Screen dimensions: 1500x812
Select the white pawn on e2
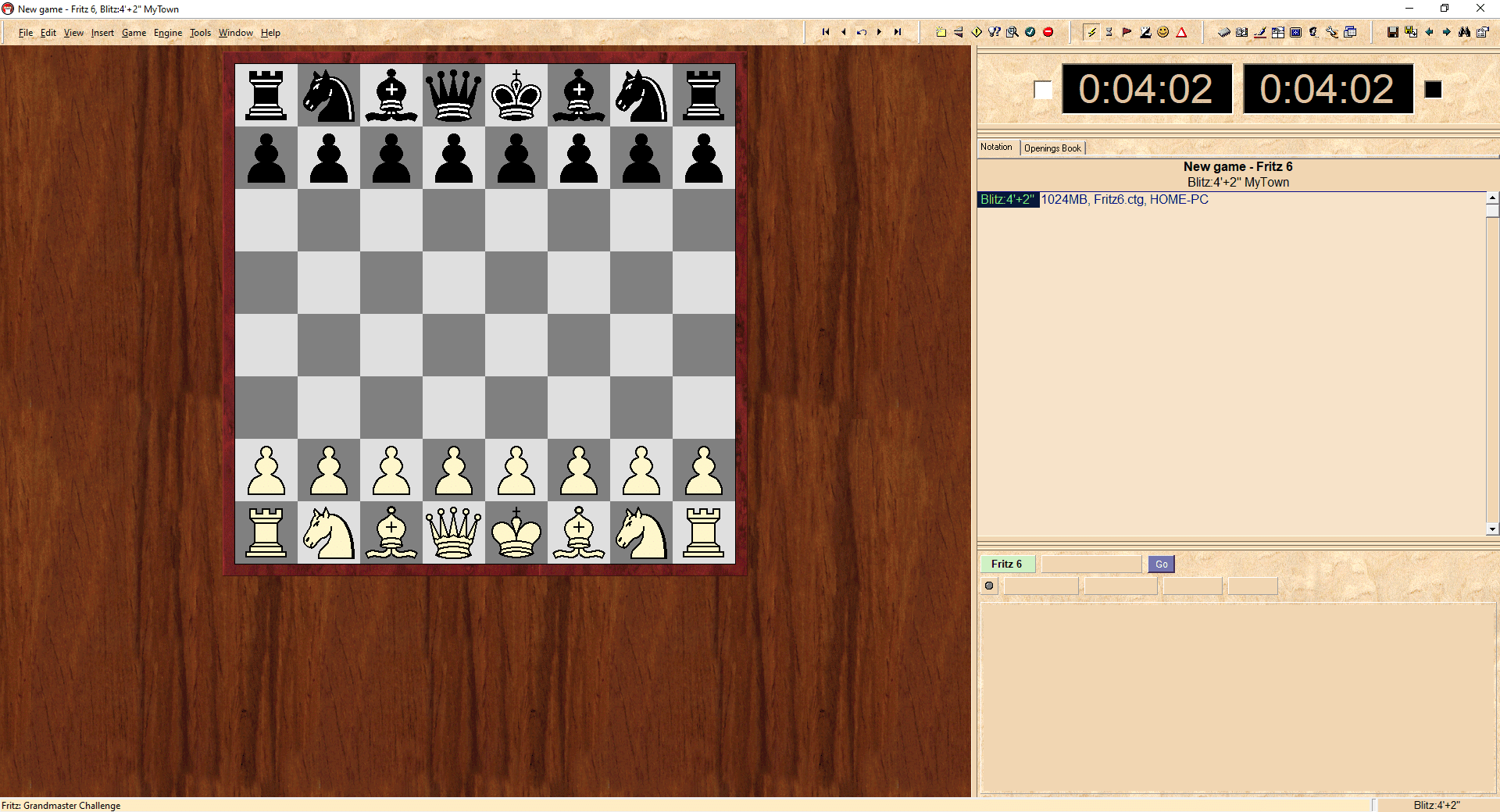click(516, 471)
